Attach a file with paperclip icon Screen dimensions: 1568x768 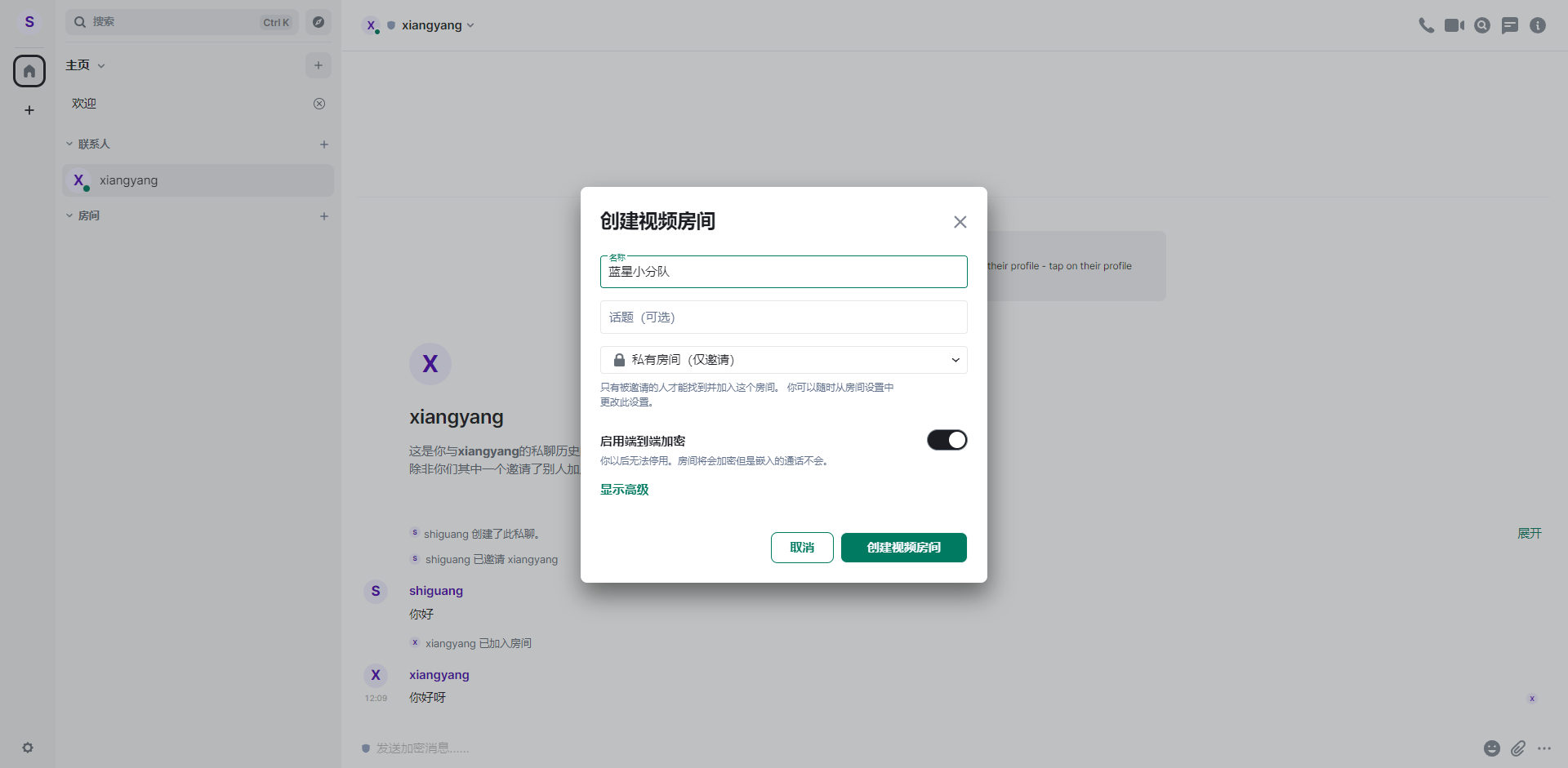click(1518, 748)
